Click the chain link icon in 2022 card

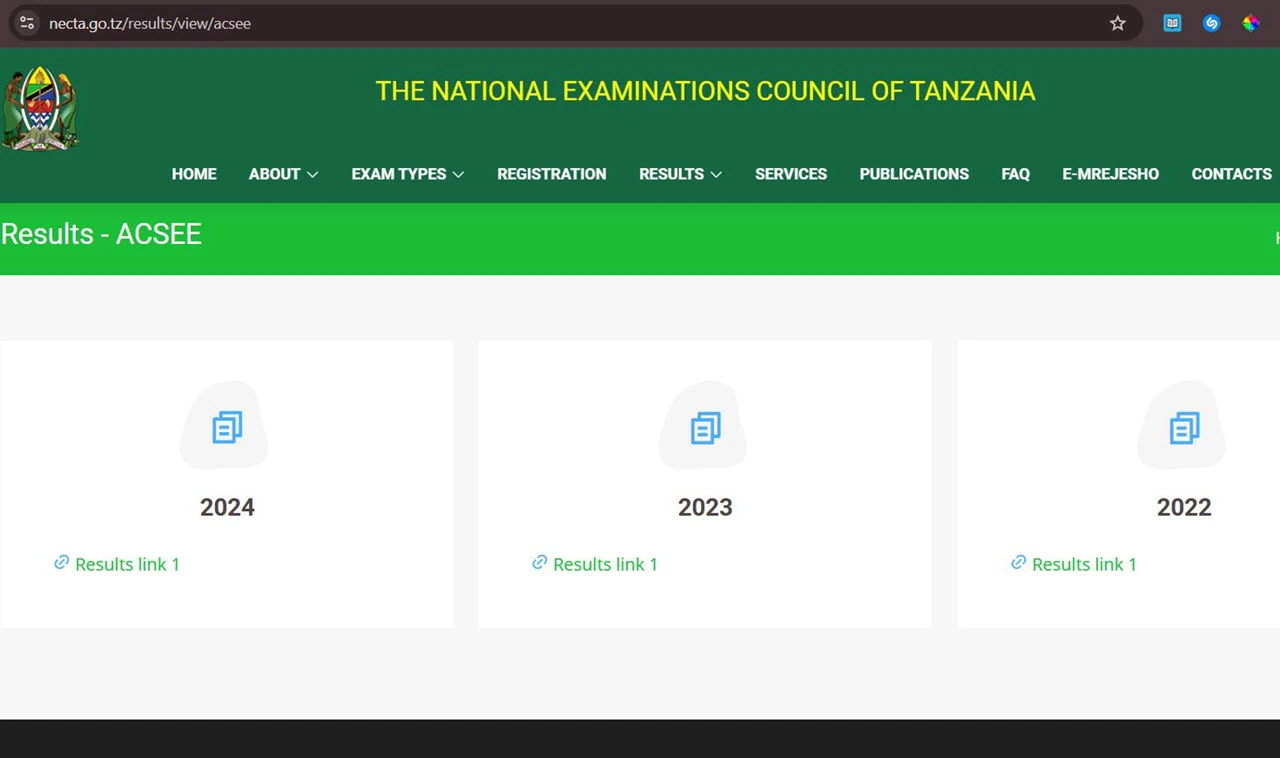[x=1019, y=563]
